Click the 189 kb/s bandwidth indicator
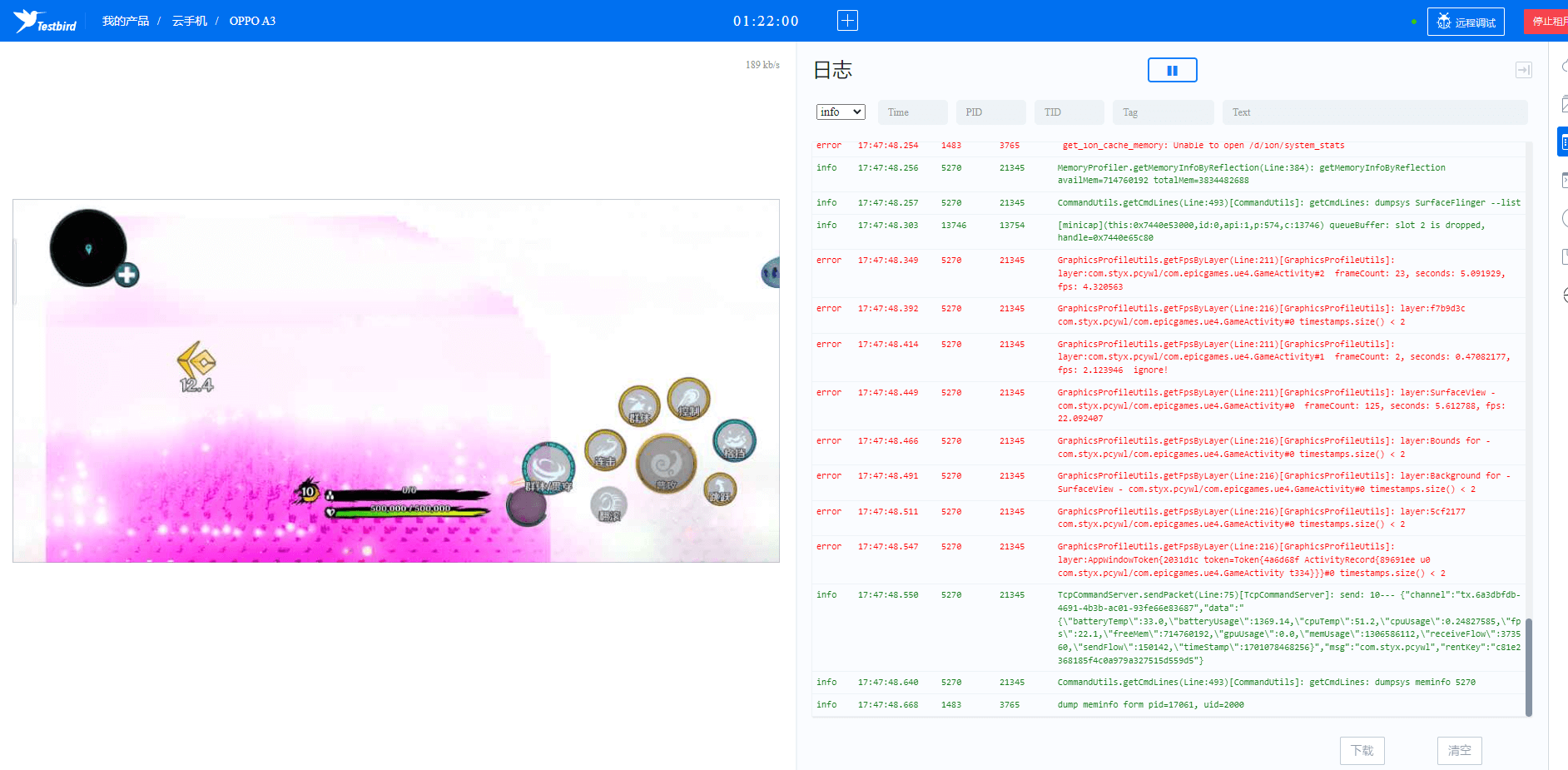 pos(762,65)
